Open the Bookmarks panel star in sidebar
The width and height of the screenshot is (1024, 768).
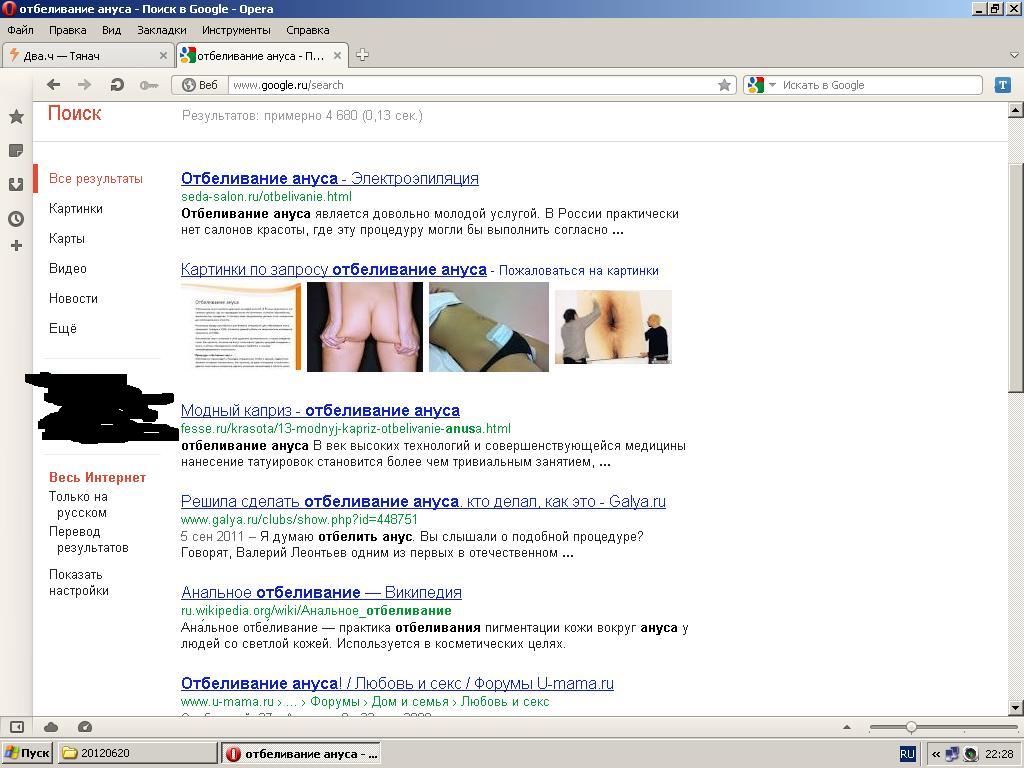click(x=16, y=117)
